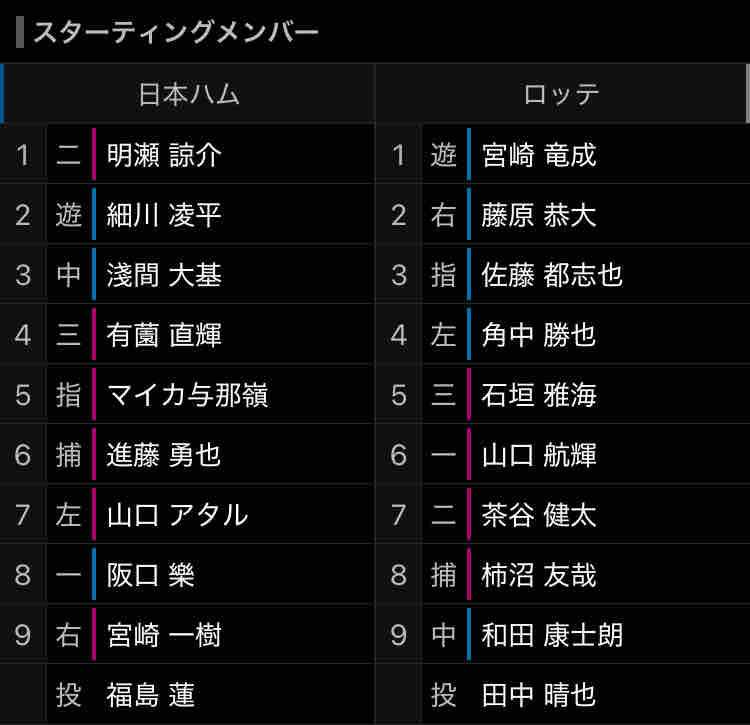Open player 進藤 勇也
The width and height of the screenshot is (750, 725).
click(164, 455)
